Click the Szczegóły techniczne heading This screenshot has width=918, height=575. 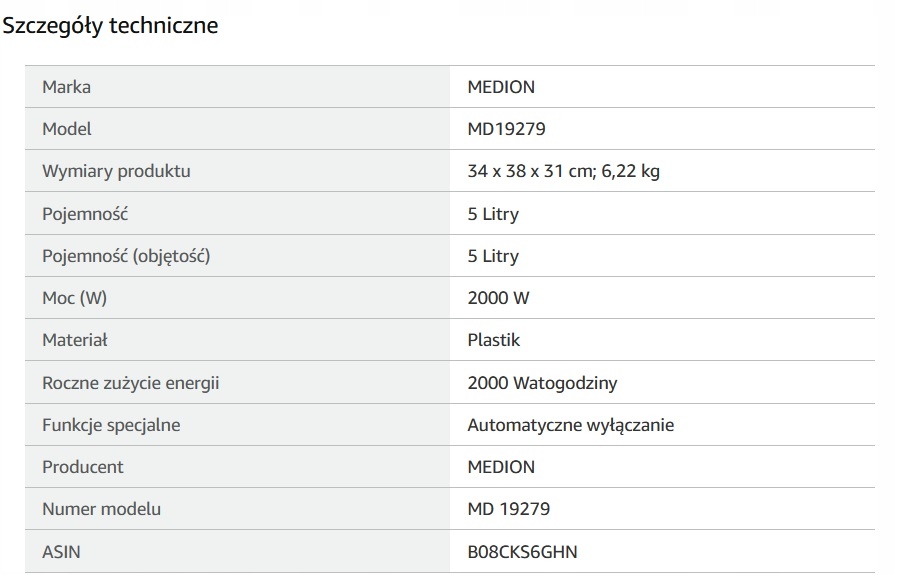pos(110,26)
